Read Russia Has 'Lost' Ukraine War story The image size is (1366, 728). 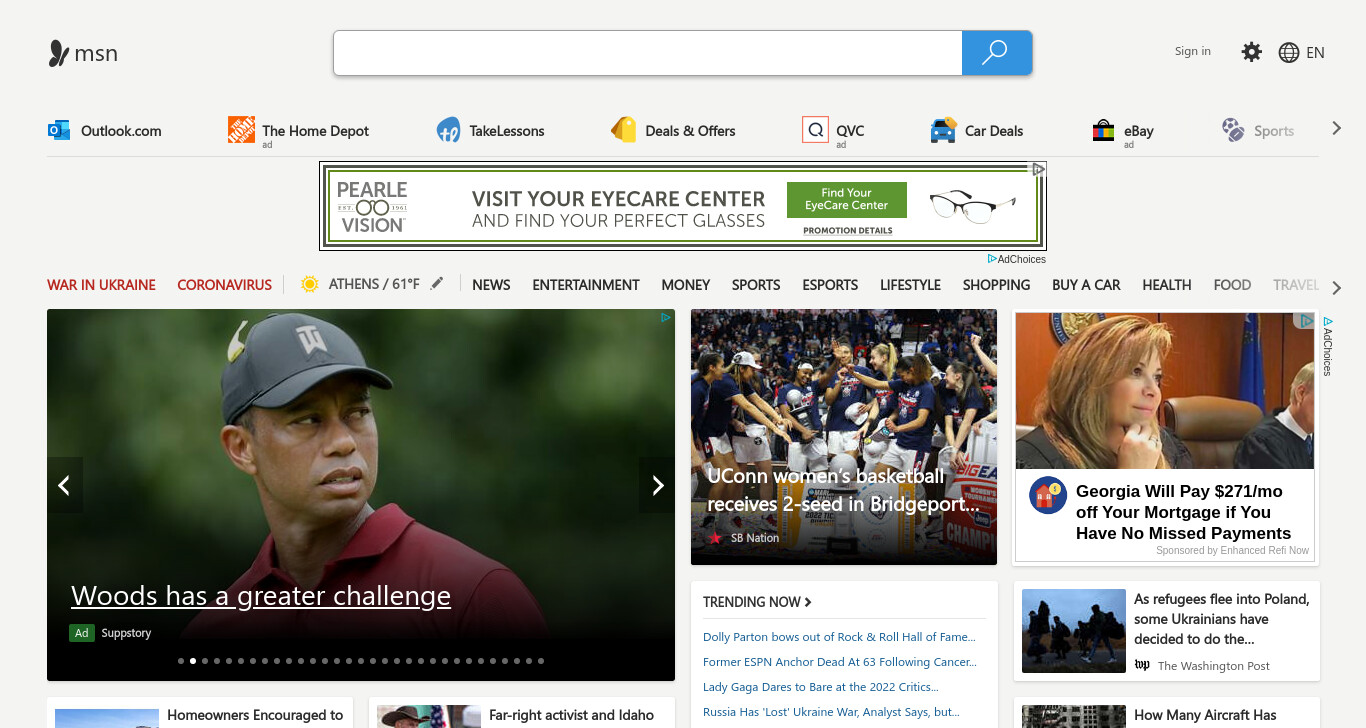[x=831, y=712]
